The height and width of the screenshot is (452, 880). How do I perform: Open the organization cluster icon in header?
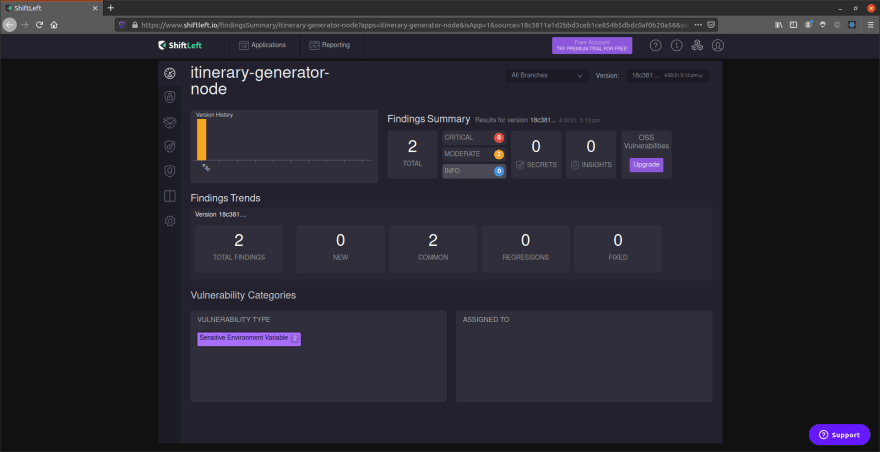tap(697, 45)
